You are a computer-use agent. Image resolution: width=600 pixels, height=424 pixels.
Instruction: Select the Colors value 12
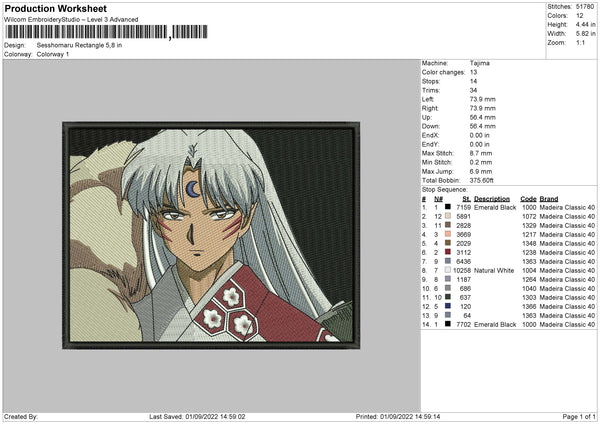point(580,16)
